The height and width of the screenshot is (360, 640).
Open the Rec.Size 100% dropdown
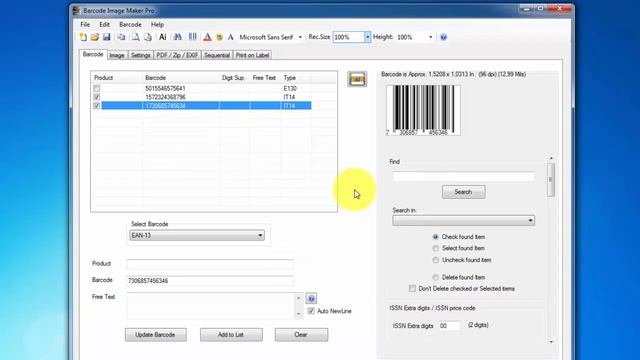(x=367, y=37)
